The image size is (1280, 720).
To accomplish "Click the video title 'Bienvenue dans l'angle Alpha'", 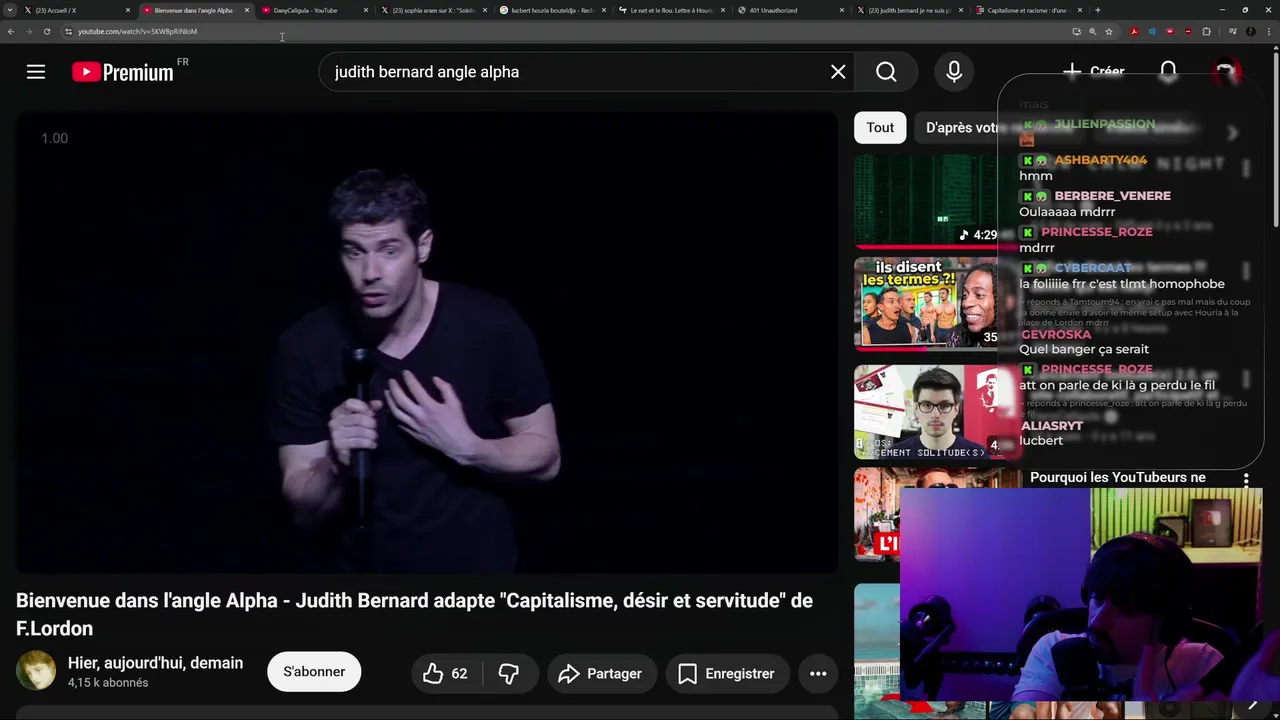I will (x=414, y=614).
